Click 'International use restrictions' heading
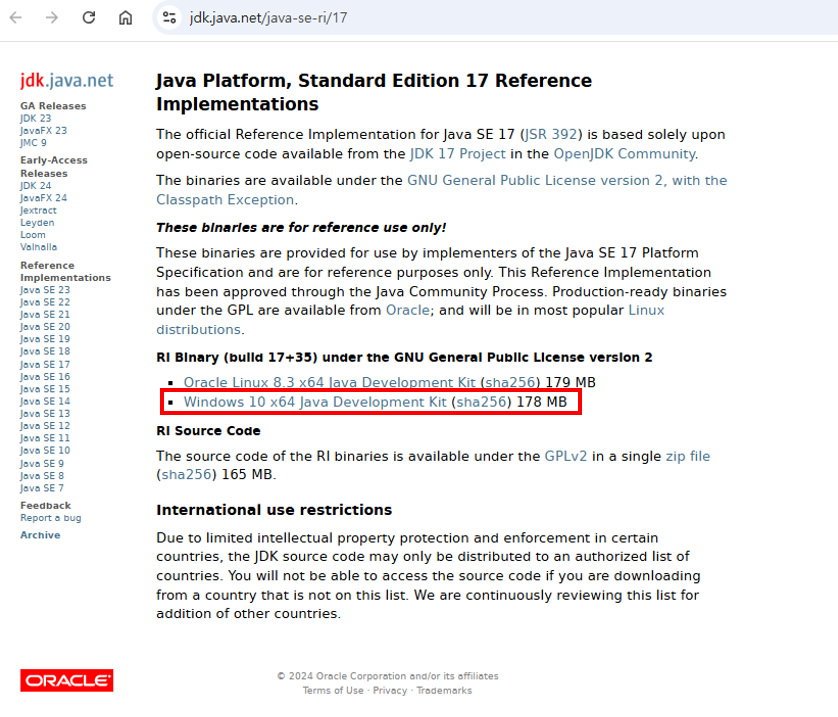 [274, 510]
